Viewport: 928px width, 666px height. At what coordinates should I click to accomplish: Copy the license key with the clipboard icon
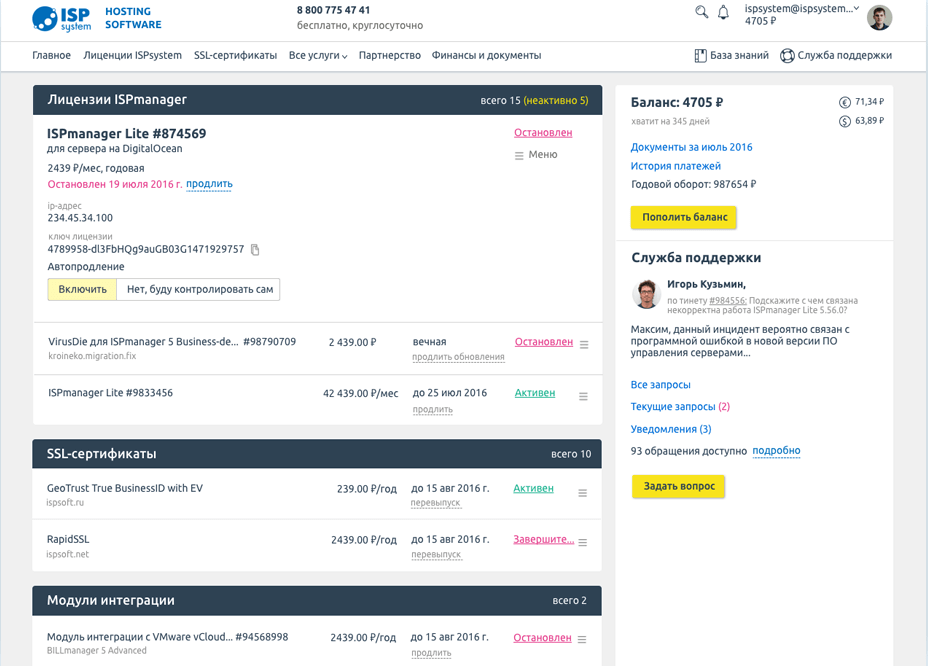tap(255, 249)
